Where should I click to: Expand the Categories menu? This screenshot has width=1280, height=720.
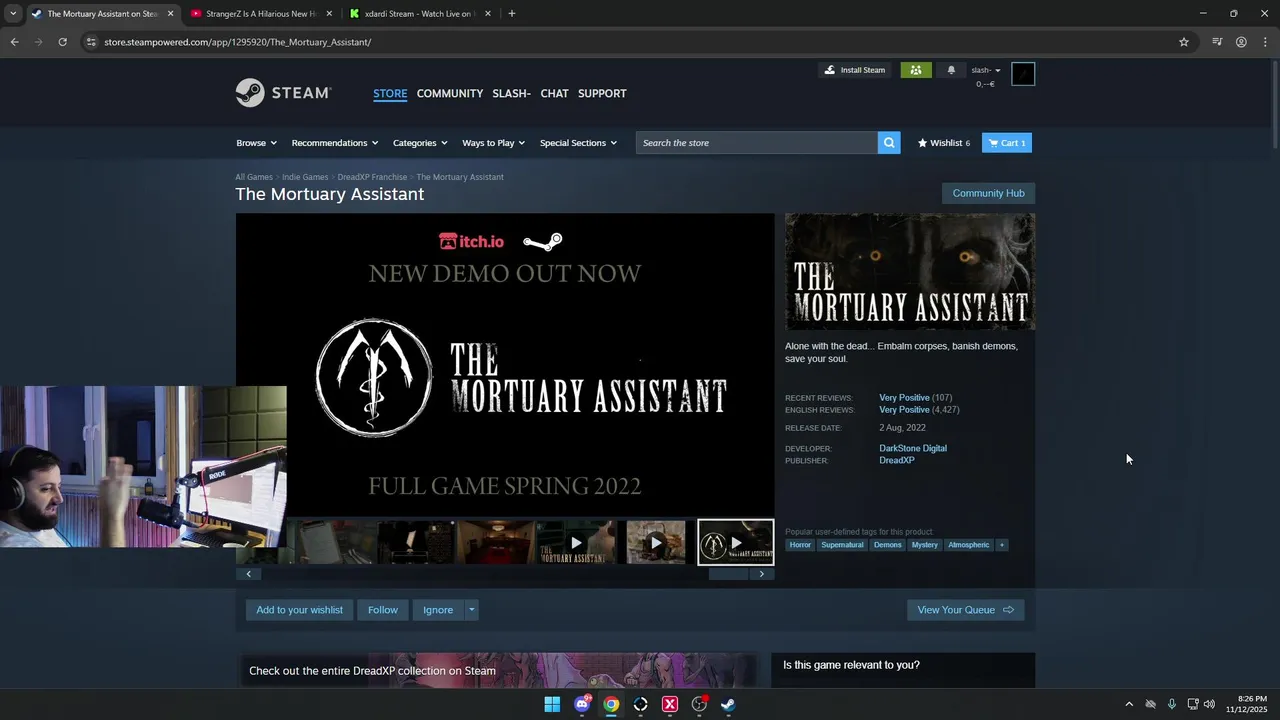[x=420, y=143]
